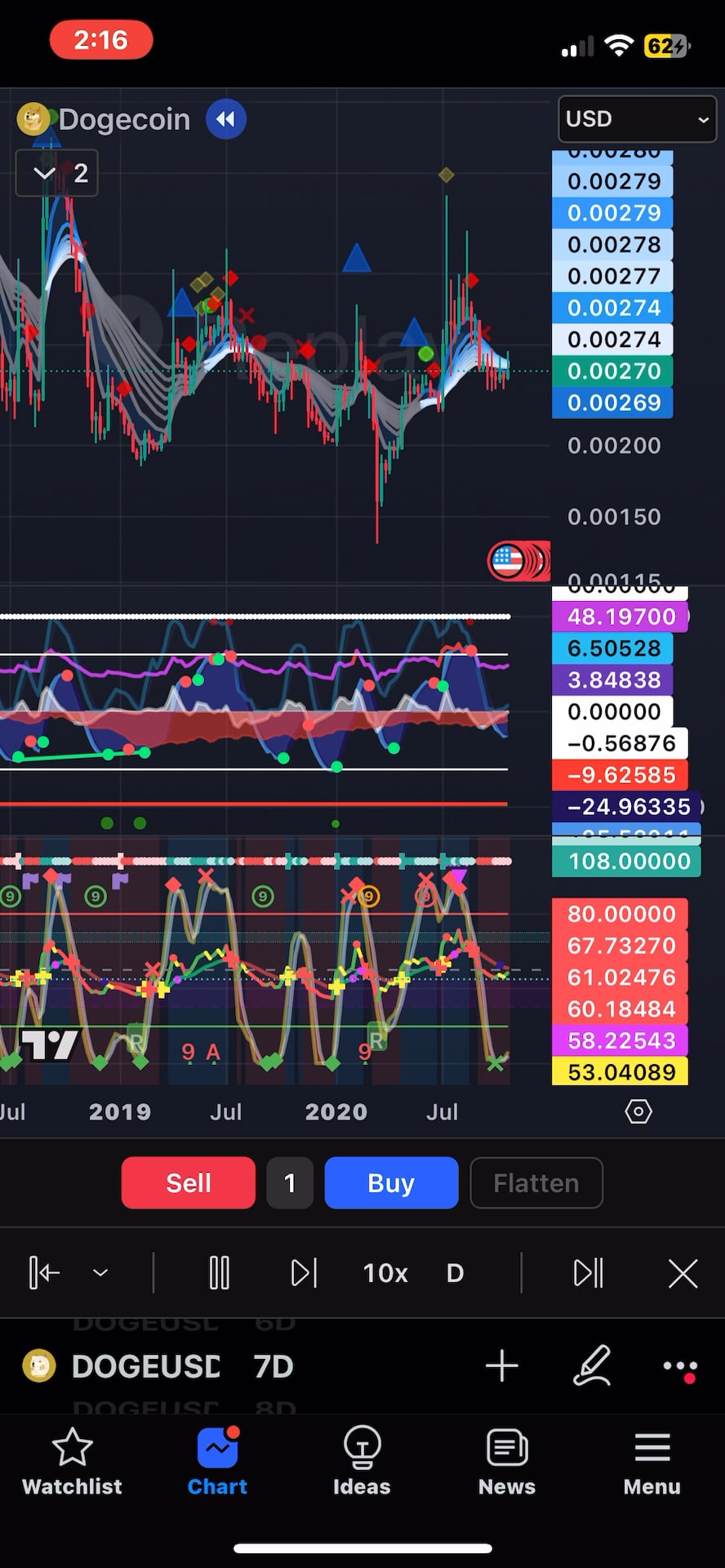Add indicator with the plus icon
This screenshot has width=725, height=1568.
pyautogui.click(x=501, y=1366)
